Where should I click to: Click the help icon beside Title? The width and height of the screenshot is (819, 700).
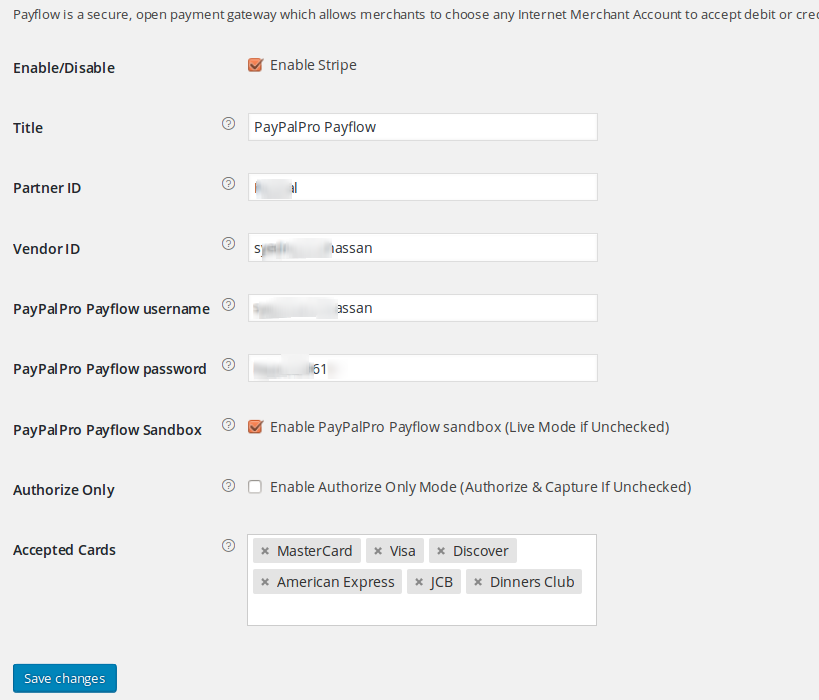coord(228,124)
